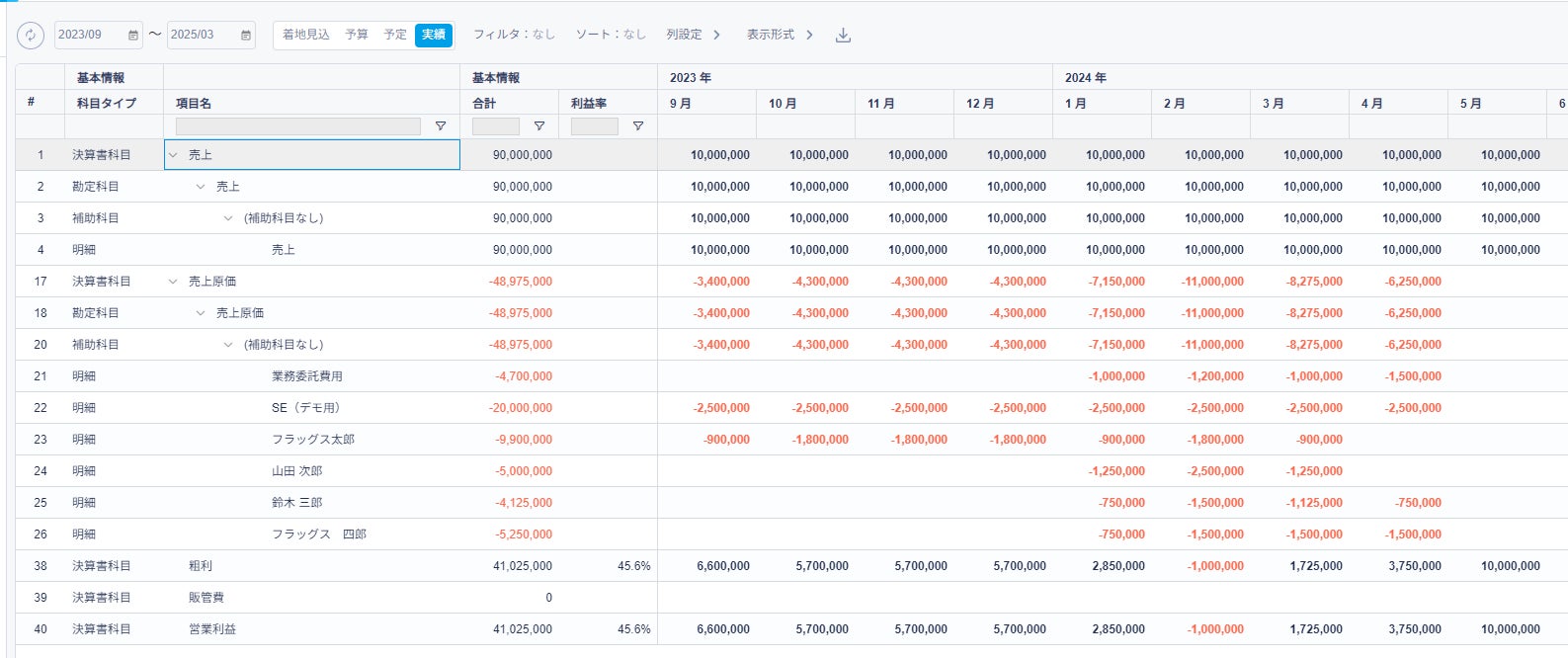
Task: Collapse the 売上 row in row 1
Action: click(173, 155)
